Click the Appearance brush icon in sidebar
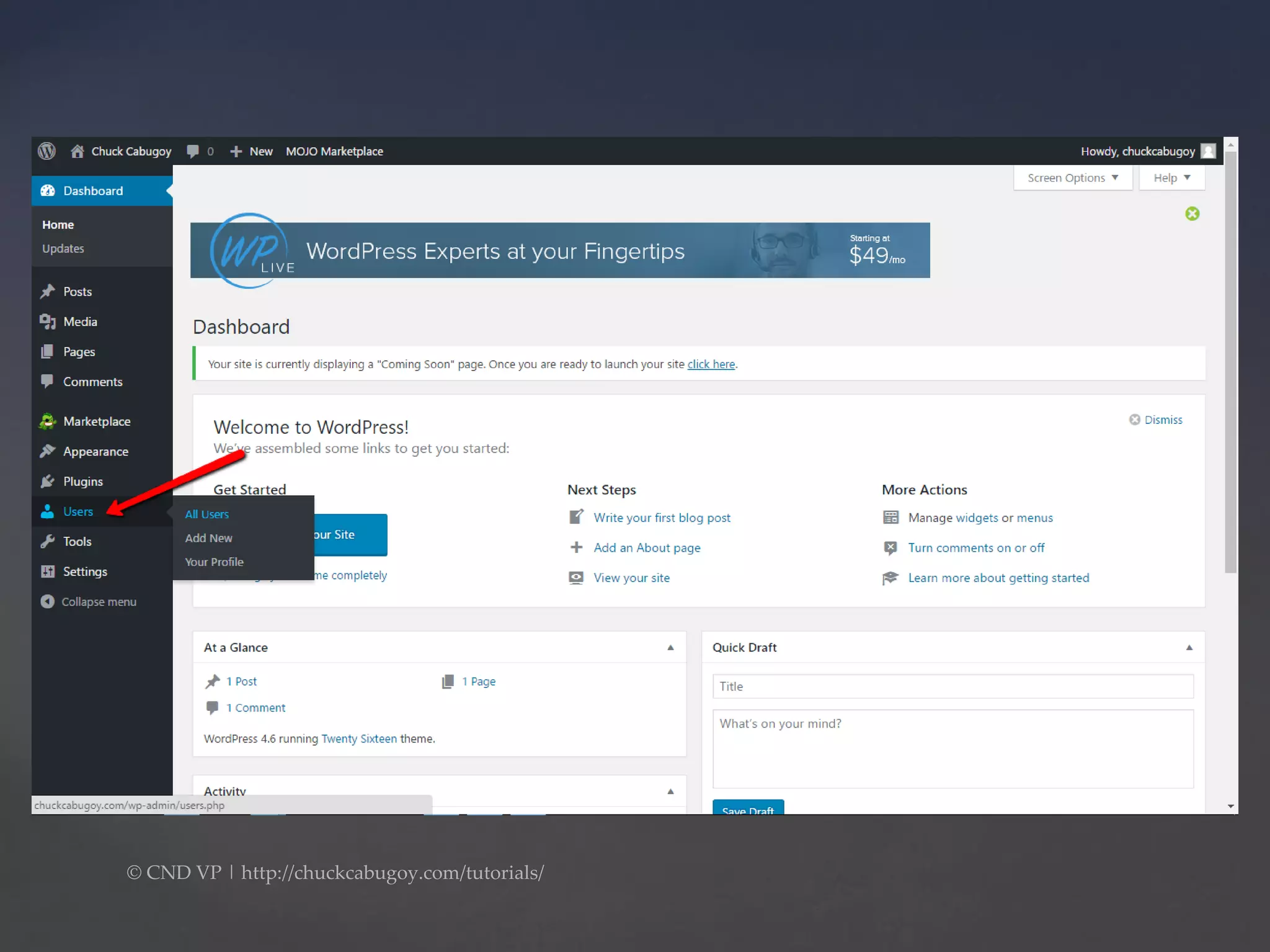The height and width of the screenshot is (952, 1270). pyautogui.click(x=48, y=451)
